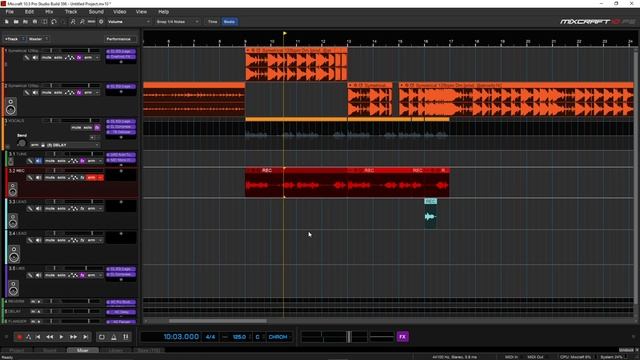Open the Track menu
This screenshot has height=360, width=640.
pyautogui.click(x=71, y=12)
